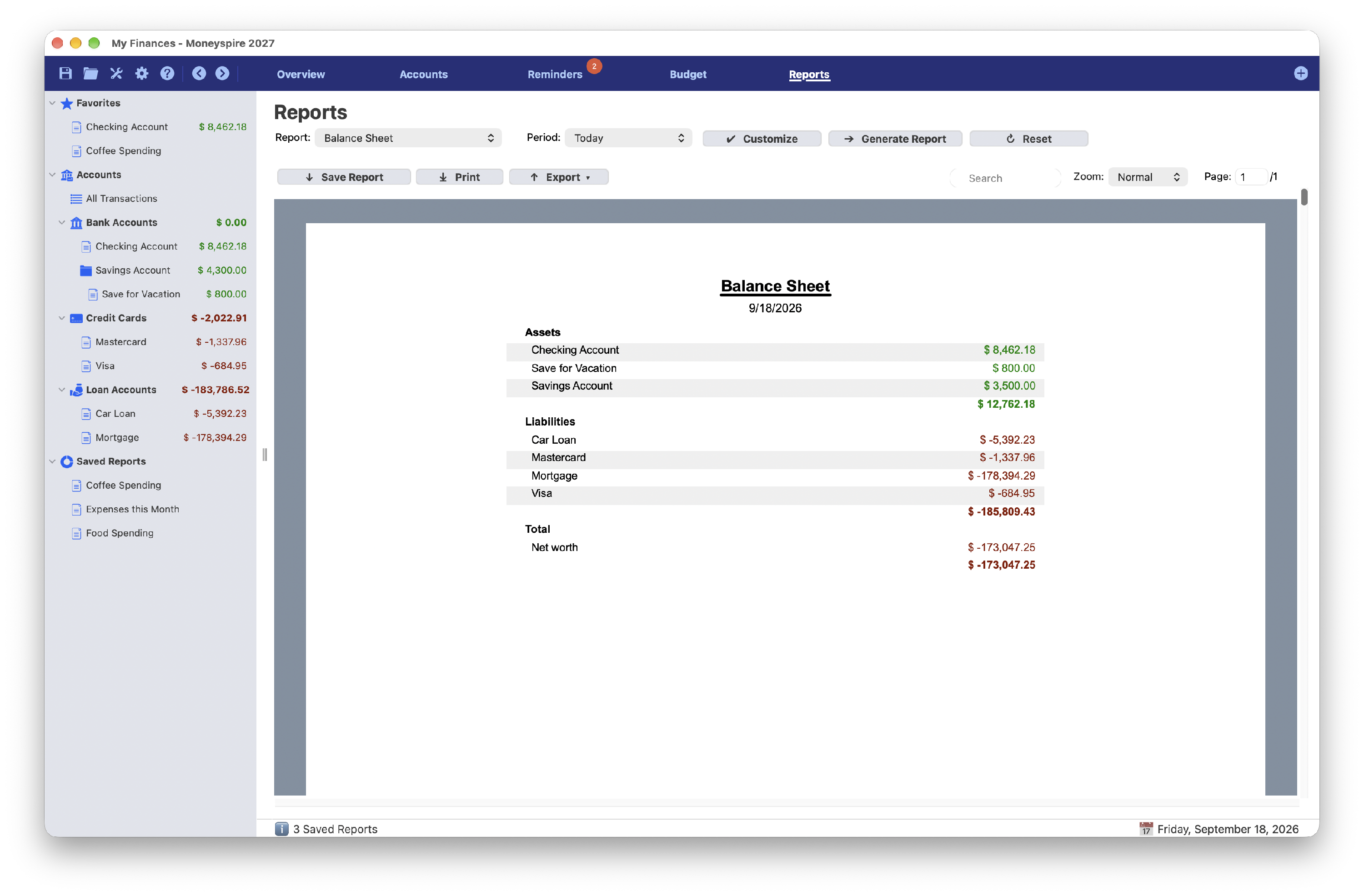1364x896 pixels.
Task: Open the Period dropdown set to Today
Action: coord(628,138)
